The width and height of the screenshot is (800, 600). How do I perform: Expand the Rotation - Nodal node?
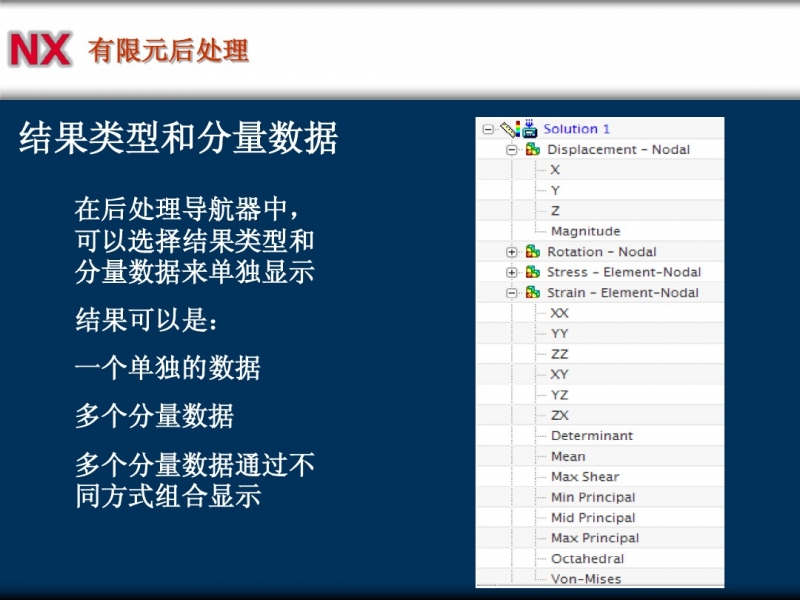pyautogui.click(x=512, y=252)
